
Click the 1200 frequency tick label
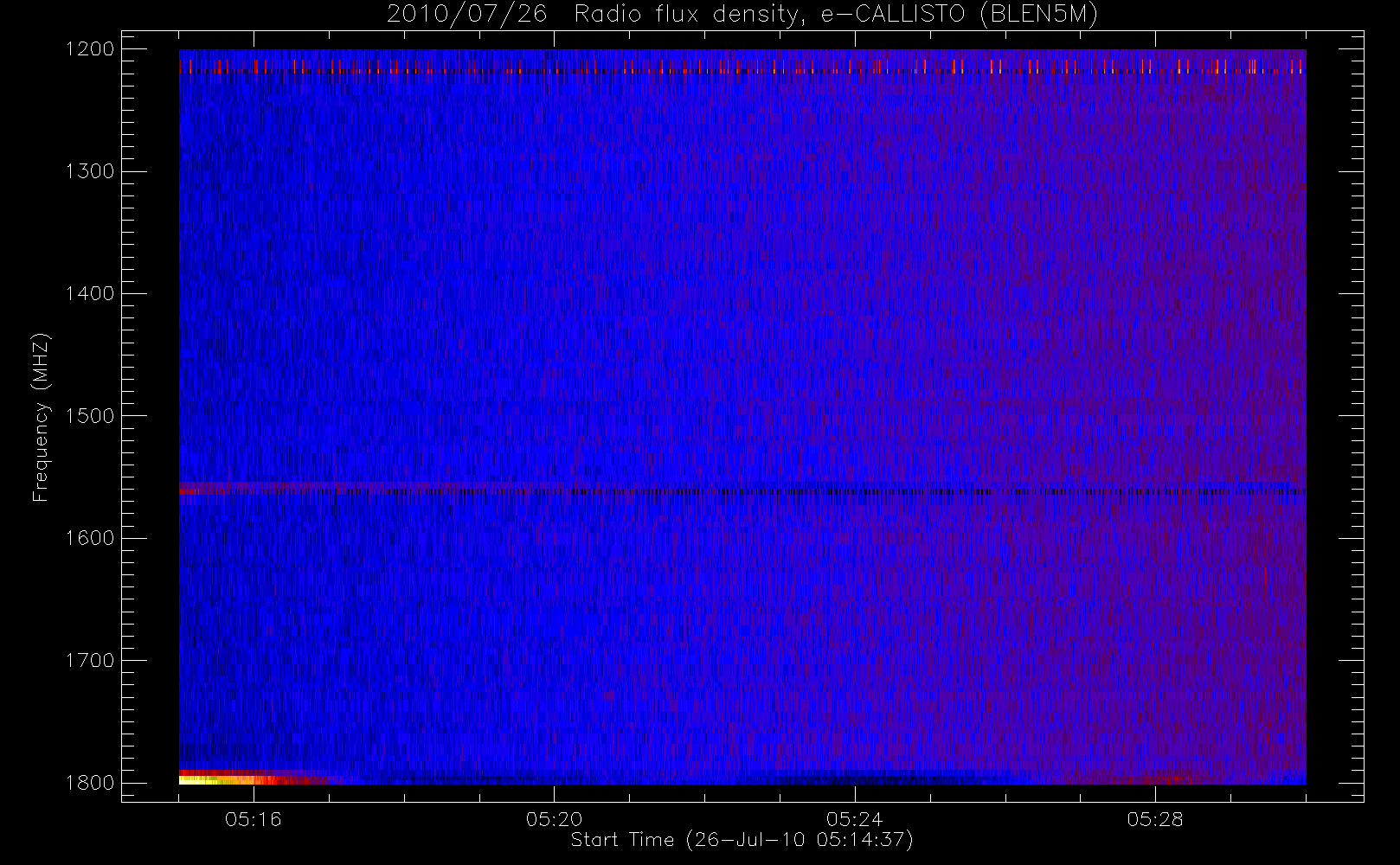(x=90, y=49)
